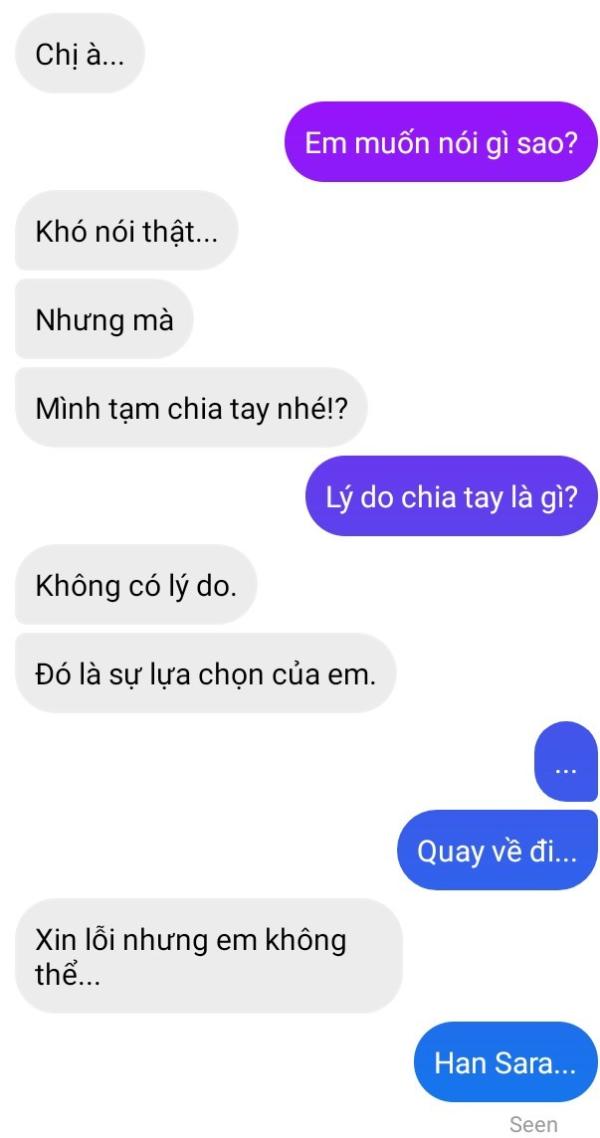Tap 'Mình tạm chia tay nhé!?' message
The height and width of the screenshot is (1138, 600).
click(192, 407)
